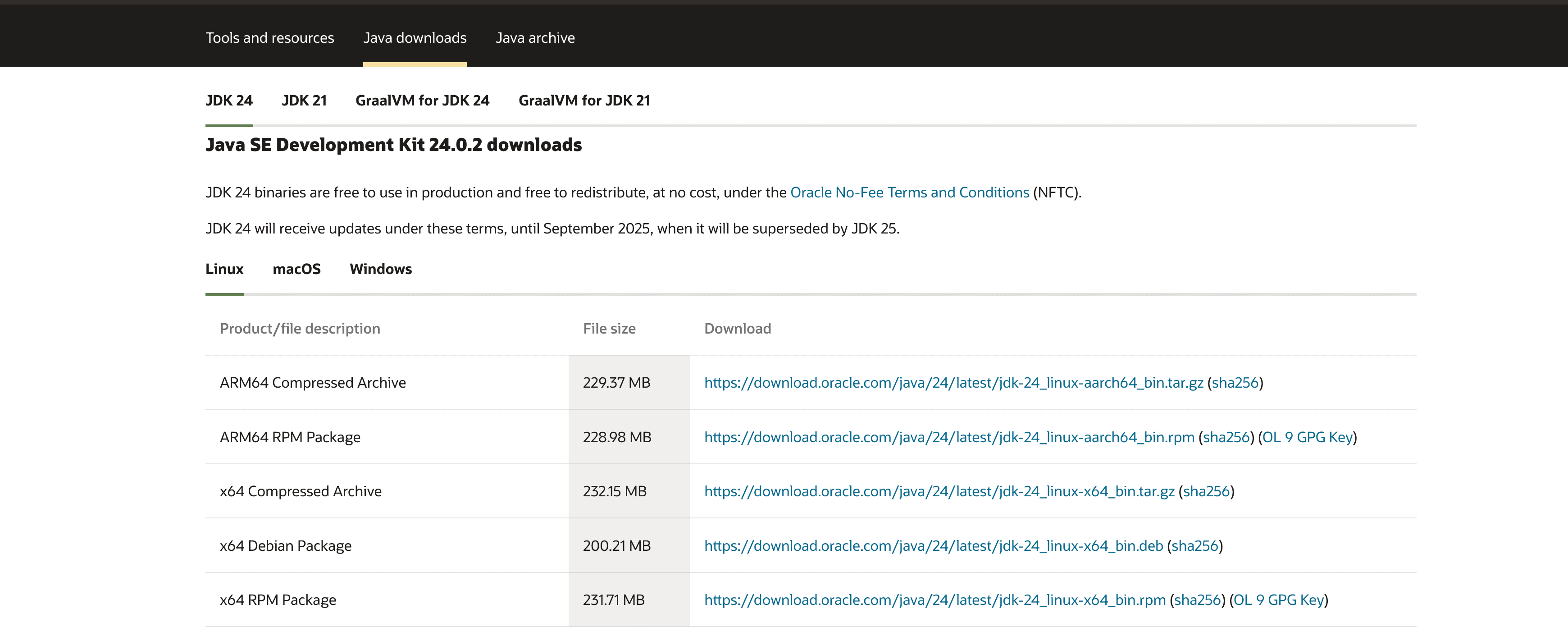Select the Linux platform tab
Image resolution: width=1568 pixels, height=641 pixels.
pyautogui.click(x=224, y=269)
